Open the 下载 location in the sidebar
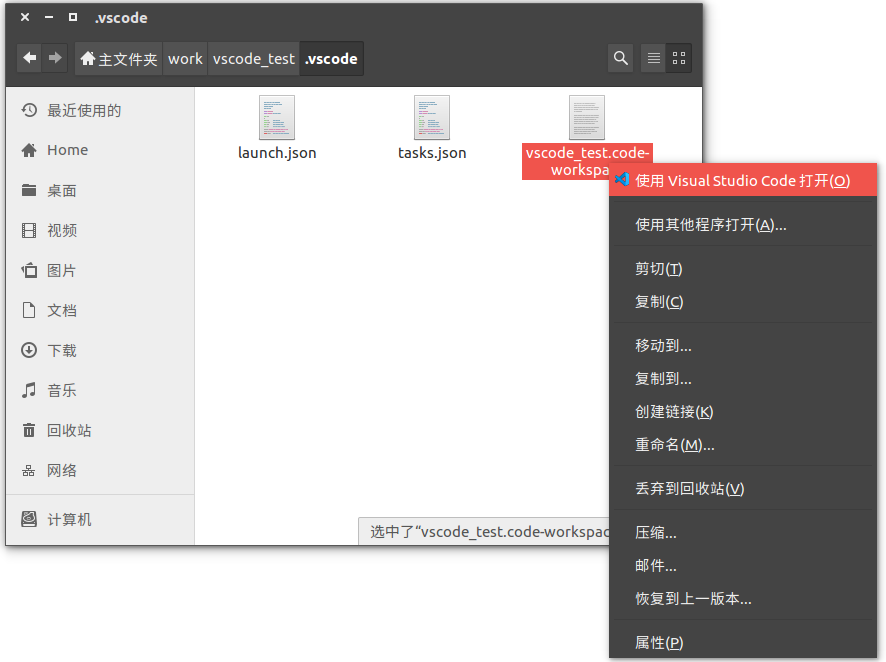This screenshot has width=886, height=662. pos(100,350)
